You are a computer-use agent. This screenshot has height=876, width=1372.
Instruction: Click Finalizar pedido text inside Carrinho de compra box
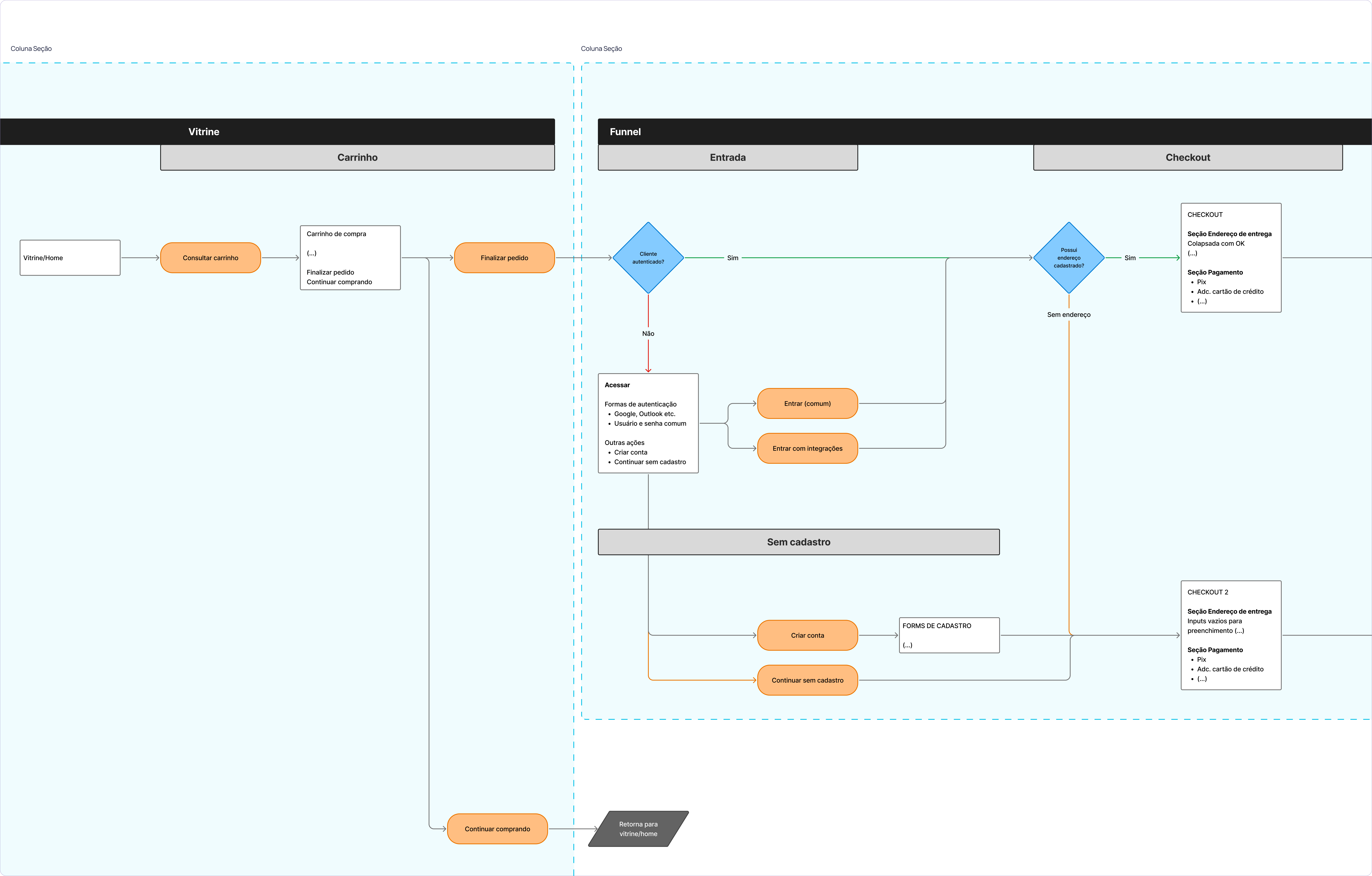coord(330,272)
